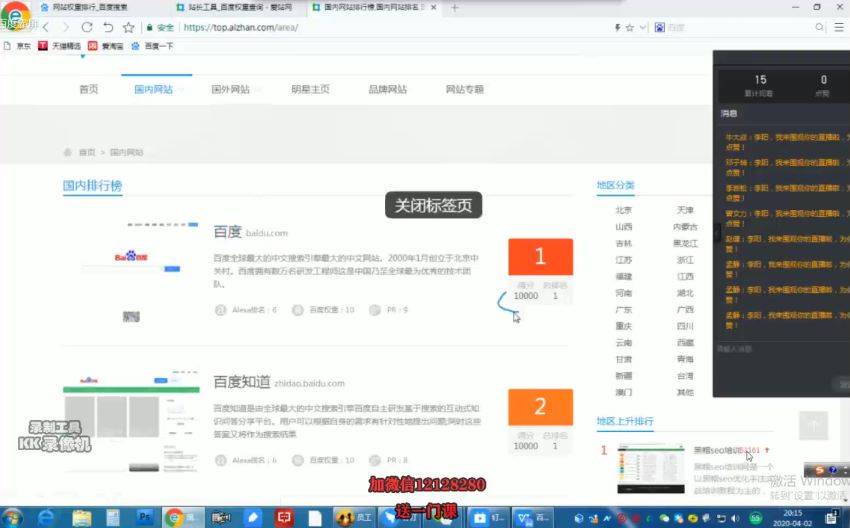Click the back-to-top arrow button

[x=814, y=426]
